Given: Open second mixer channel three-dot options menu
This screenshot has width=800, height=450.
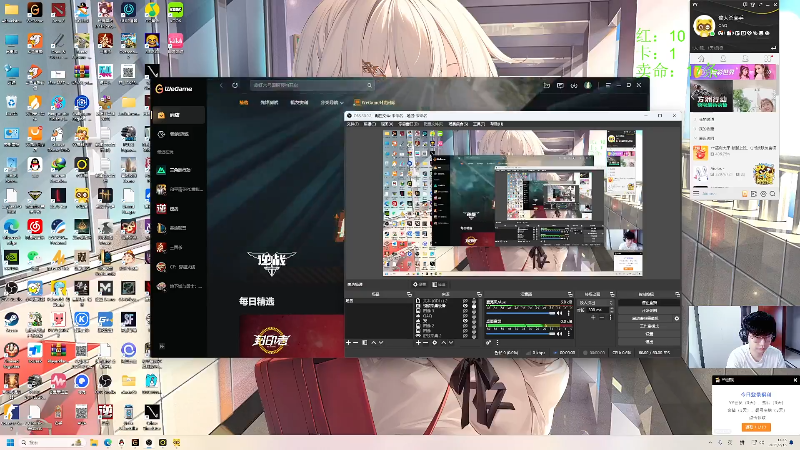Looking at the screenshot, I should click(x=568, y=334).
